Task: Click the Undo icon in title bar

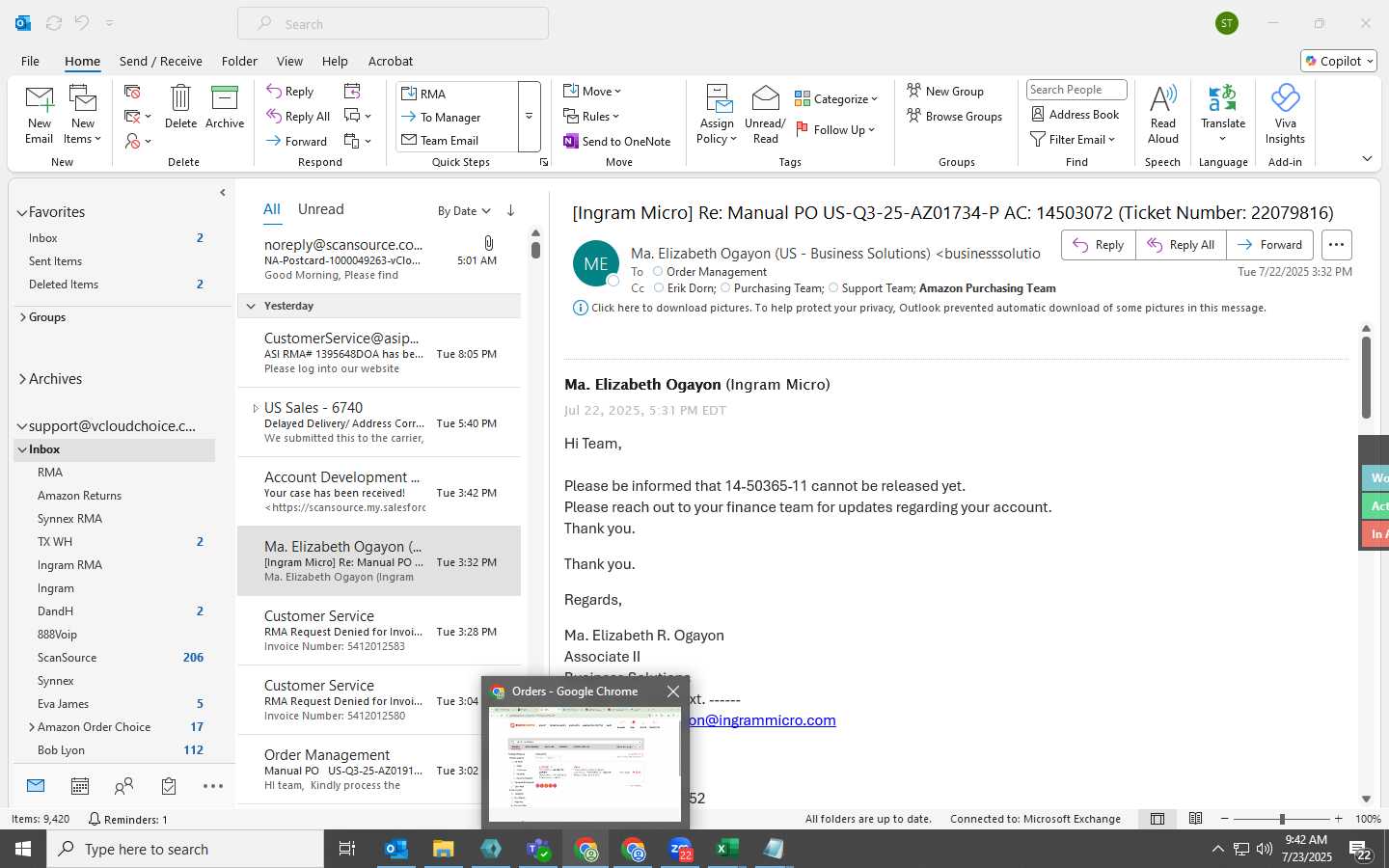Action: pyautogui.click(x=82, y=23)
